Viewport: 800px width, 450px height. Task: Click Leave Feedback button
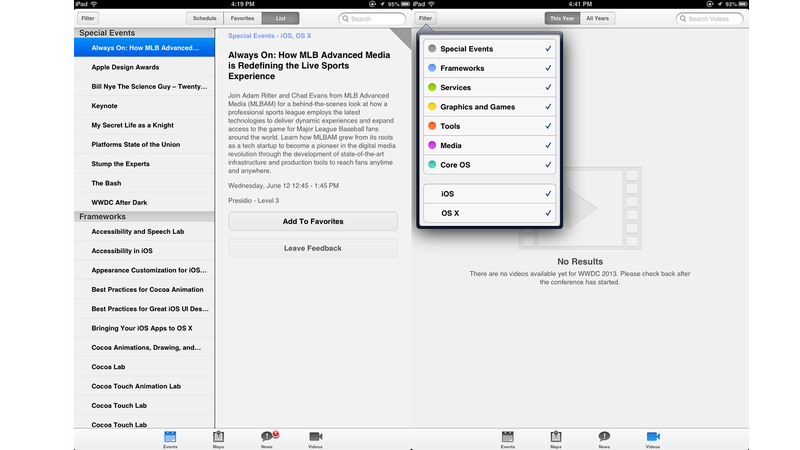[313, 248]
